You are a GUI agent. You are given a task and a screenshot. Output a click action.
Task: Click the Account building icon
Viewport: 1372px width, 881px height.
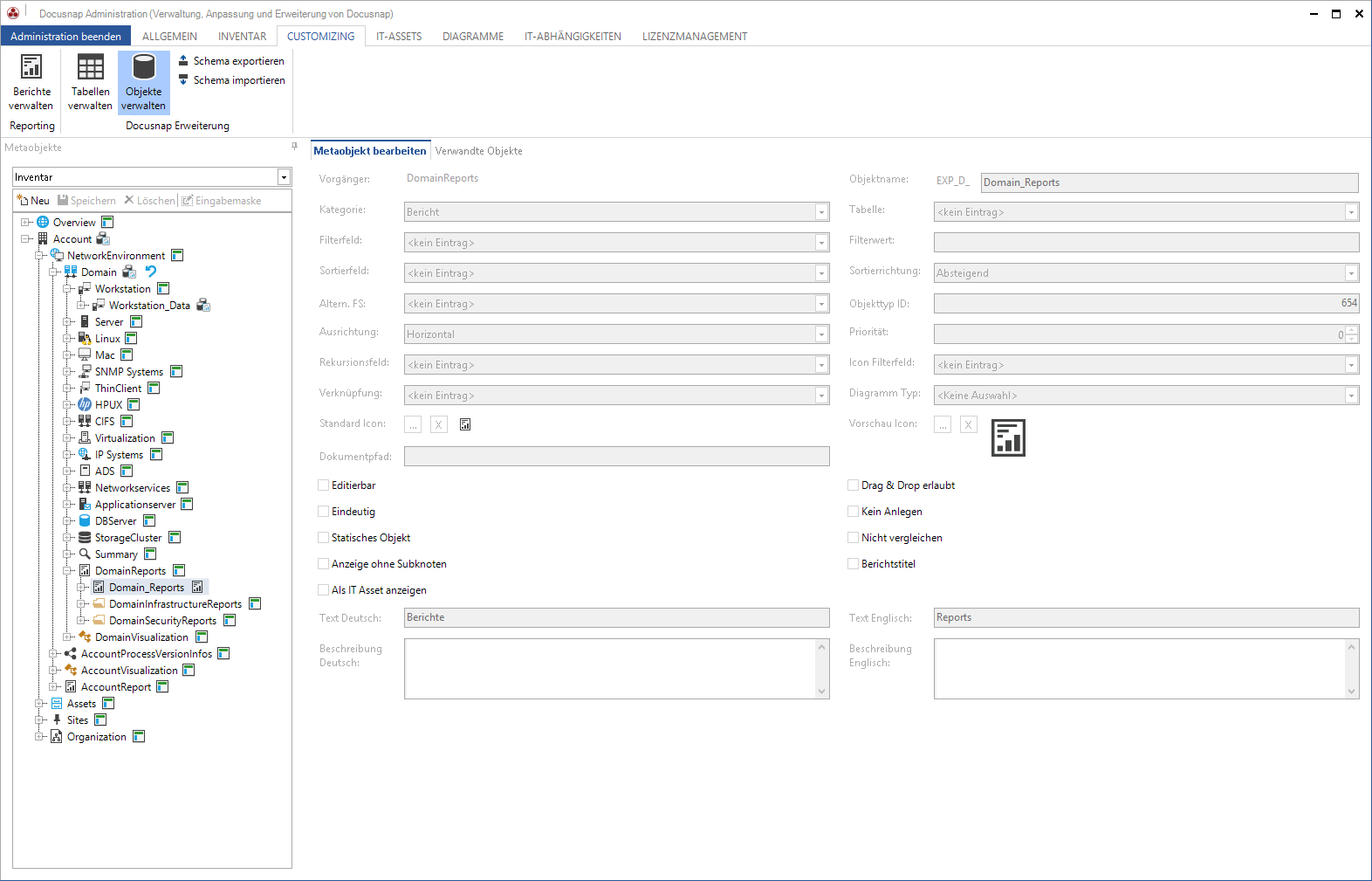(x=43, y=238)
